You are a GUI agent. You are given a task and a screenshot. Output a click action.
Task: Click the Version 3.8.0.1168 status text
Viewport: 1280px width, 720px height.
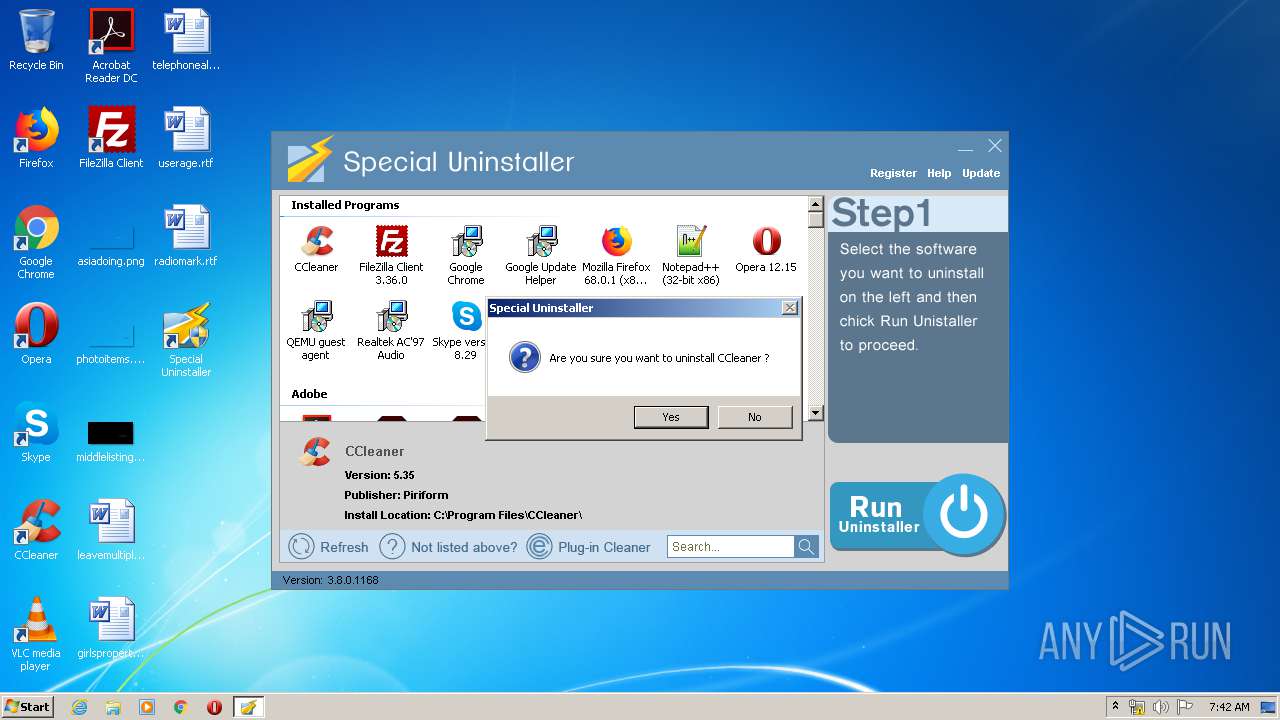pyautogui.click(x=330, y=580)
